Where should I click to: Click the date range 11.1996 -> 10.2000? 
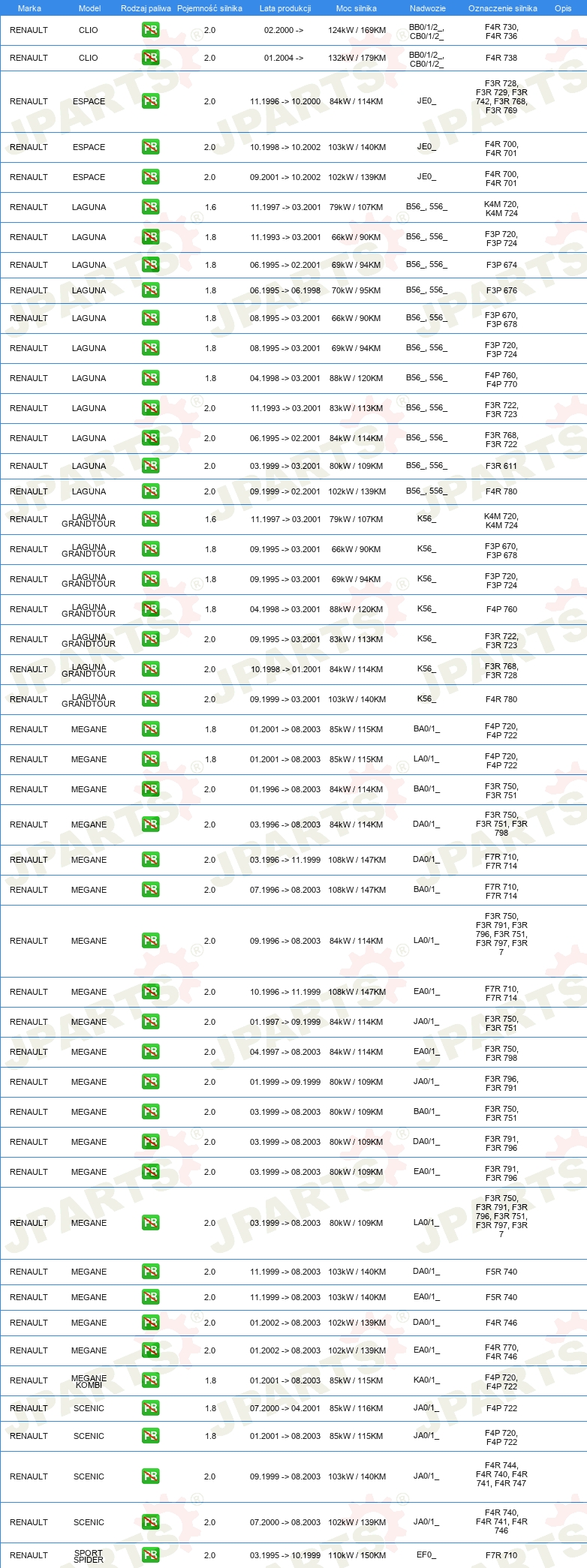coord(285,101)
